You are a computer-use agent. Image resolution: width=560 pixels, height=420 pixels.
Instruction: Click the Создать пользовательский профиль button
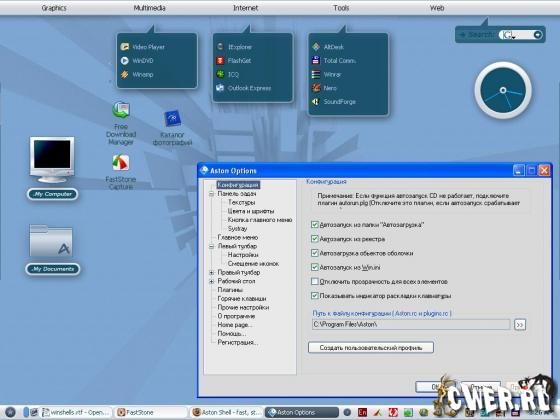371,348
